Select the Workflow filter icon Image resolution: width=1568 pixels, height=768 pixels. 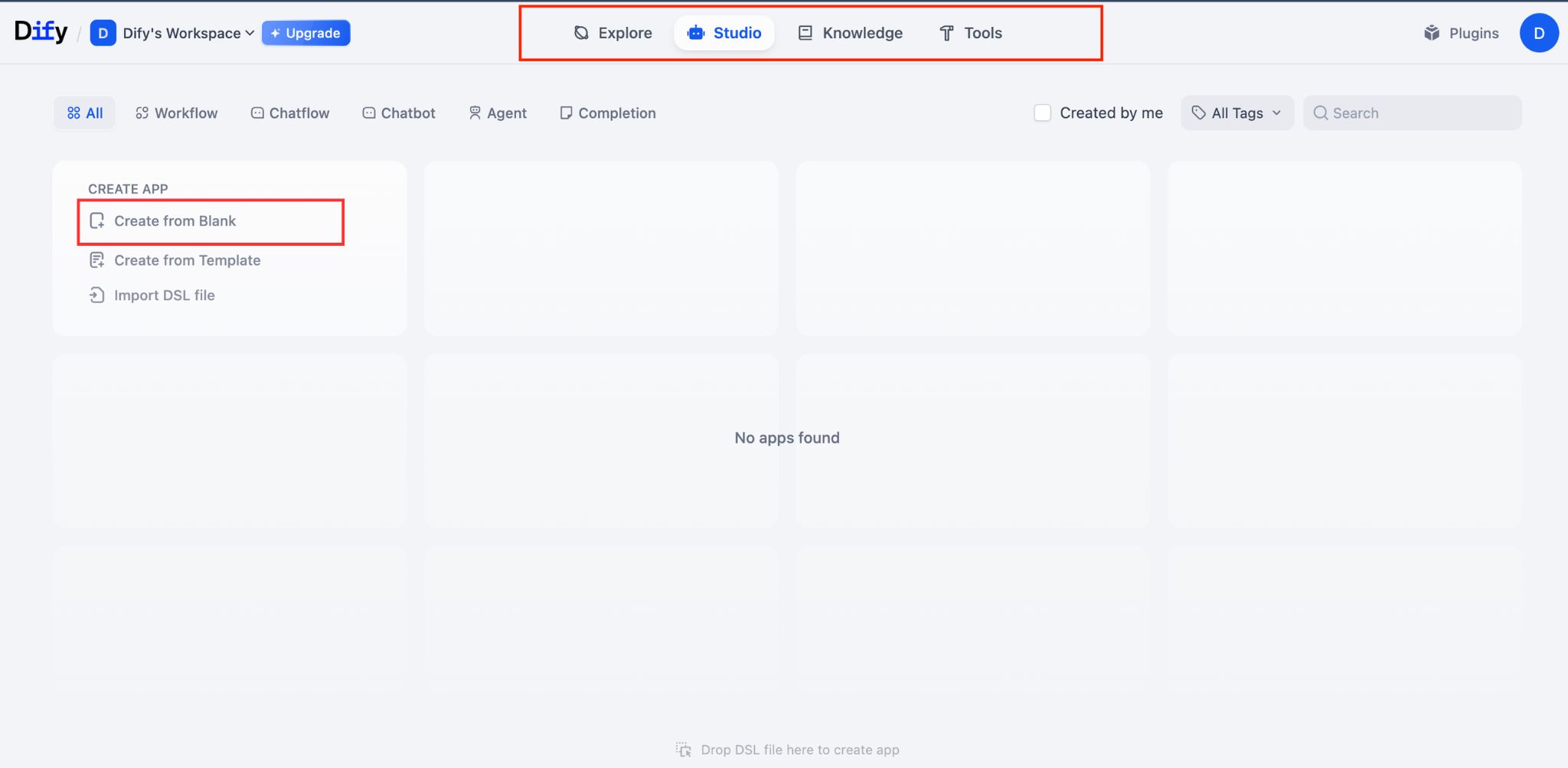point(142,113)
